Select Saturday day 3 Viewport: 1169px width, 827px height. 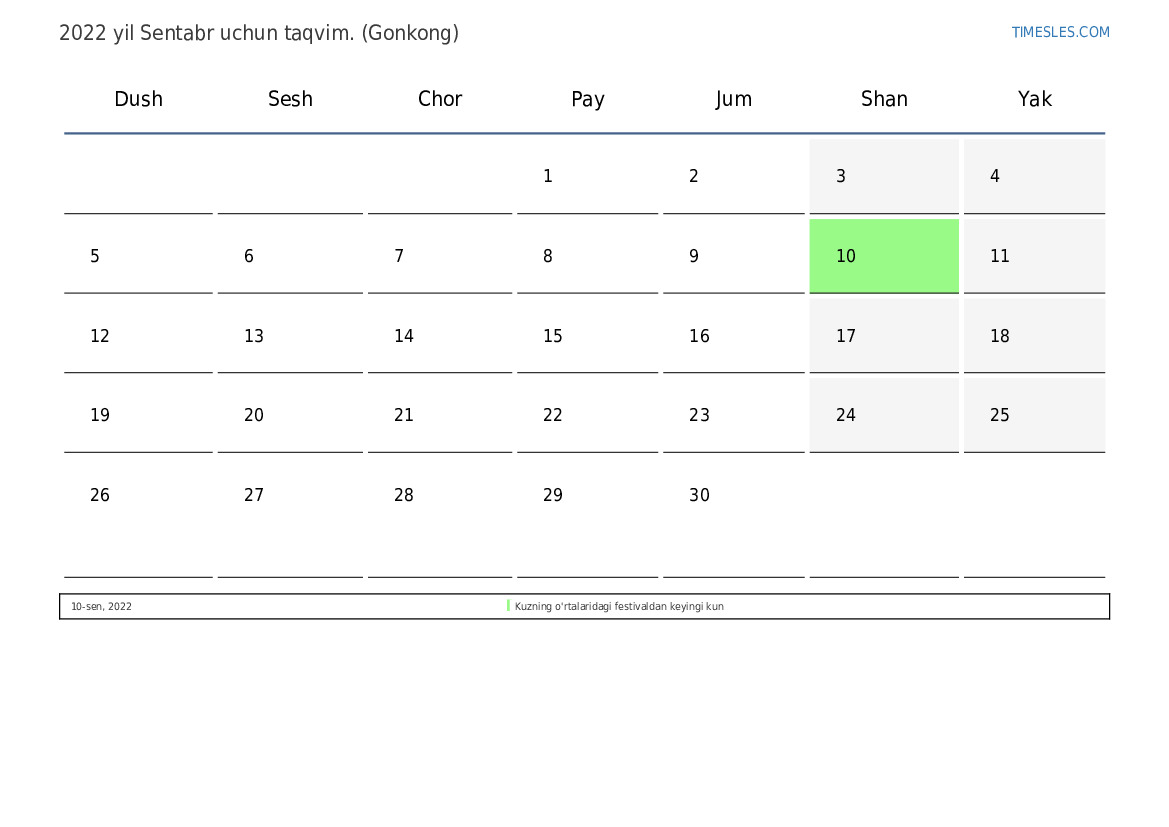pyautogui.click(x=883, y=176)
